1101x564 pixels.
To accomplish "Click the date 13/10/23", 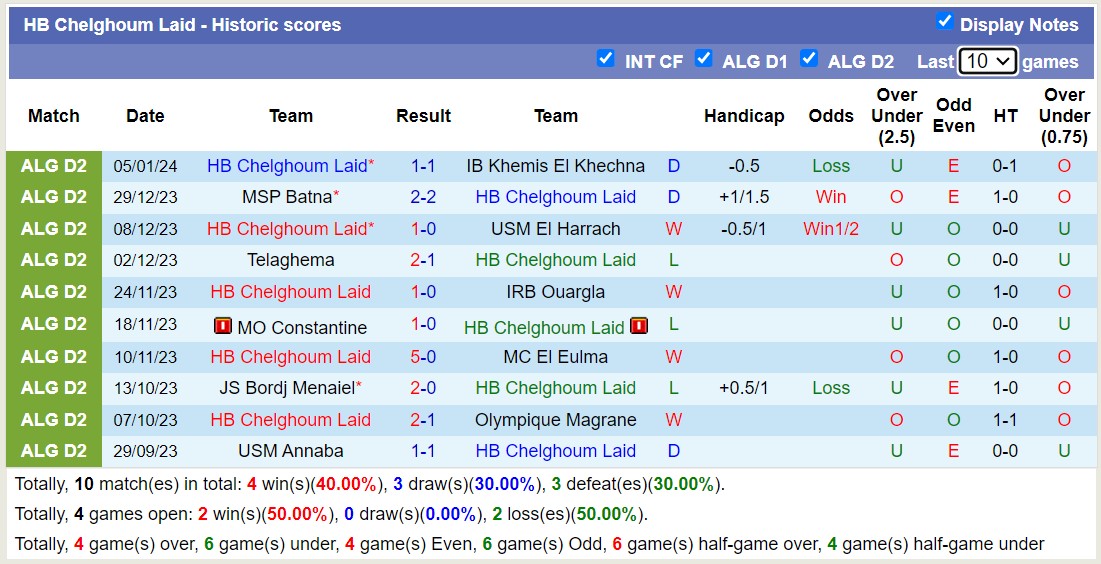I will (145, 388).
